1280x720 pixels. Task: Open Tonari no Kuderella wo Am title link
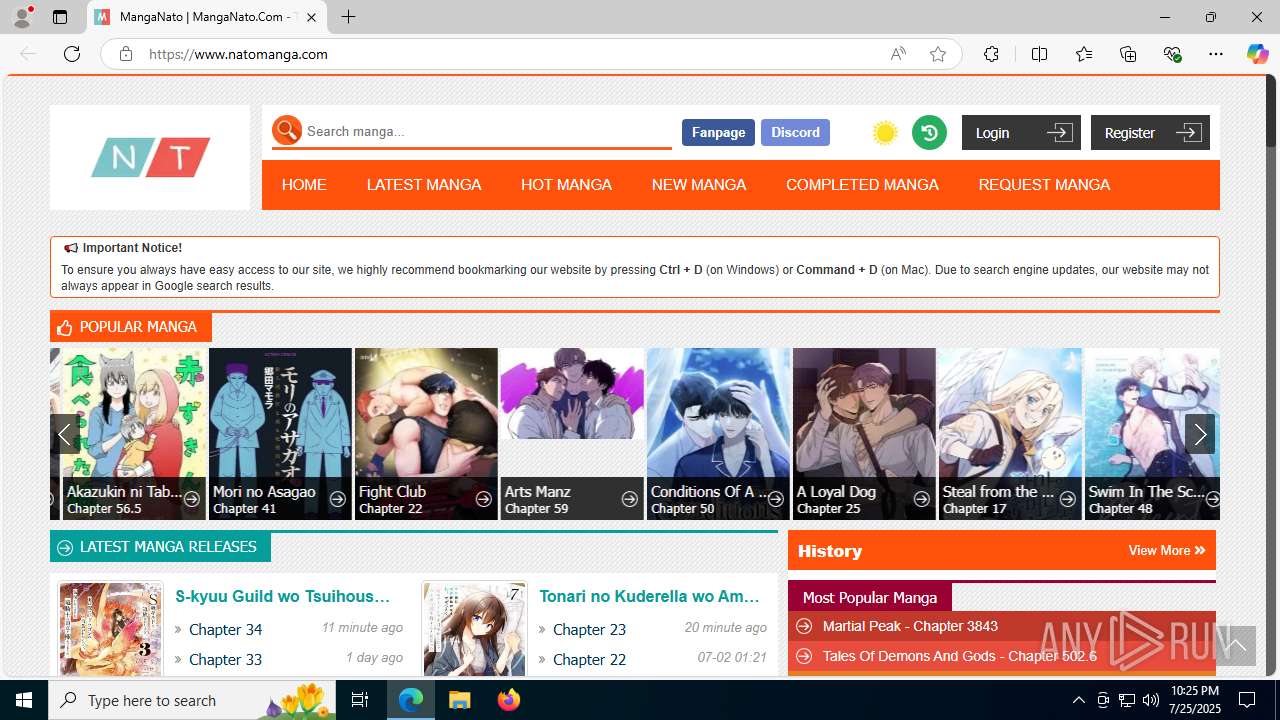coord(650,596)
